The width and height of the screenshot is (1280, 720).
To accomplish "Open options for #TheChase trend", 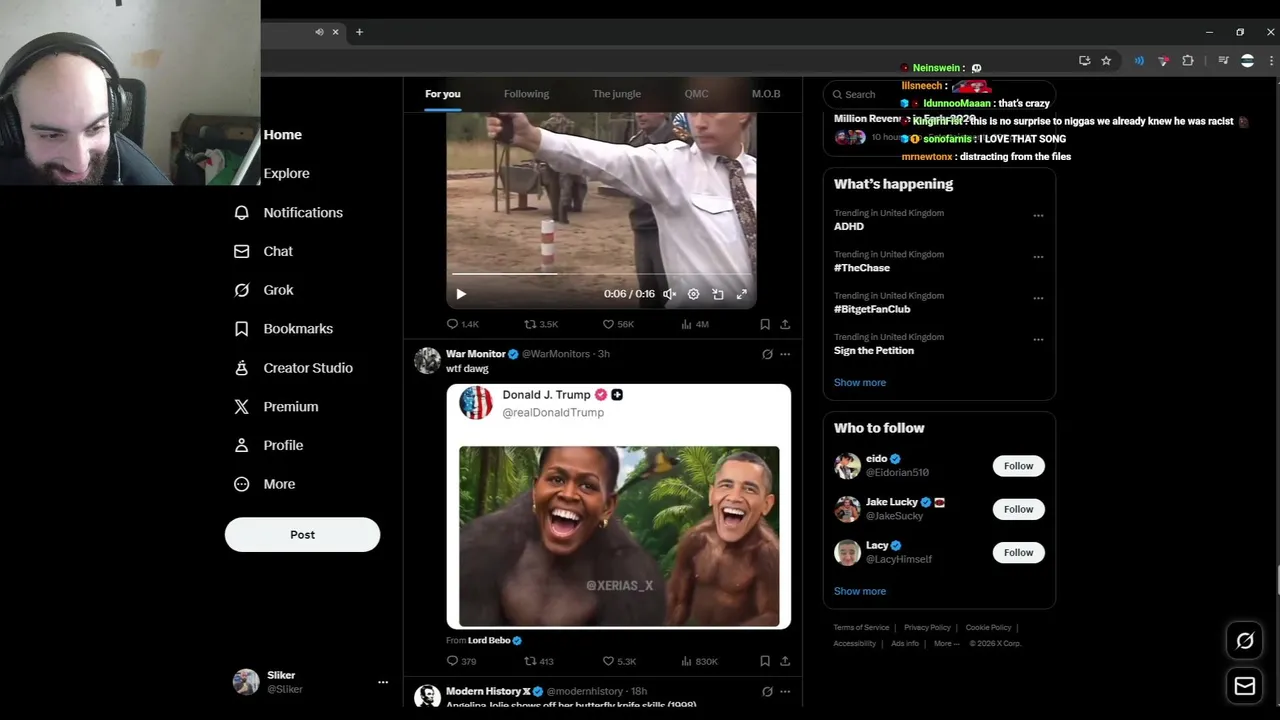I will pos(1038,256).
